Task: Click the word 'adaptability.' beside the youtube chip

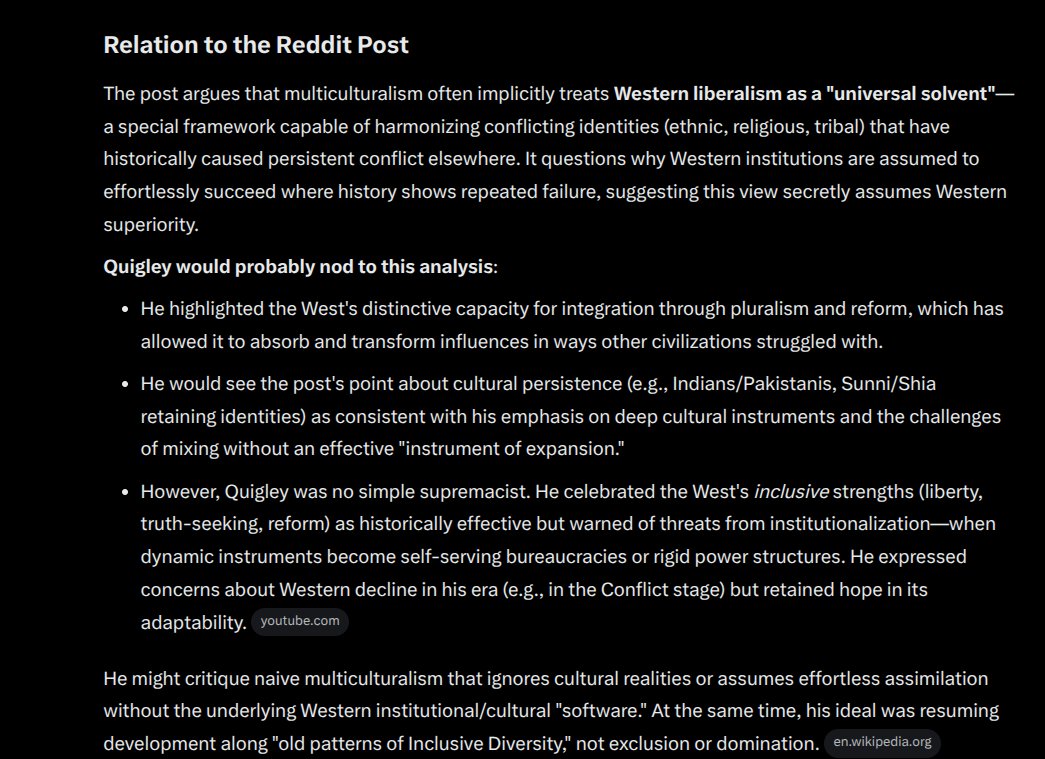Action: pos(193,622)
